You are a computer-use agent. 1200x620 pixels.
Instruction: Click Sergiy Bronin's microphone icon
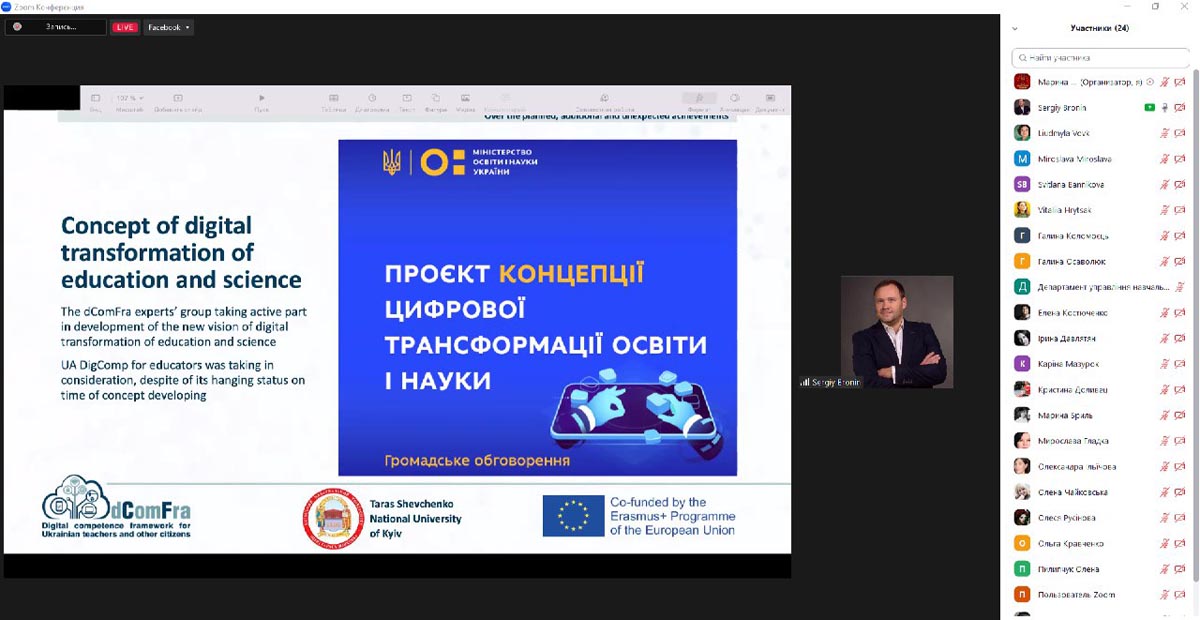tap(1165, 107)
